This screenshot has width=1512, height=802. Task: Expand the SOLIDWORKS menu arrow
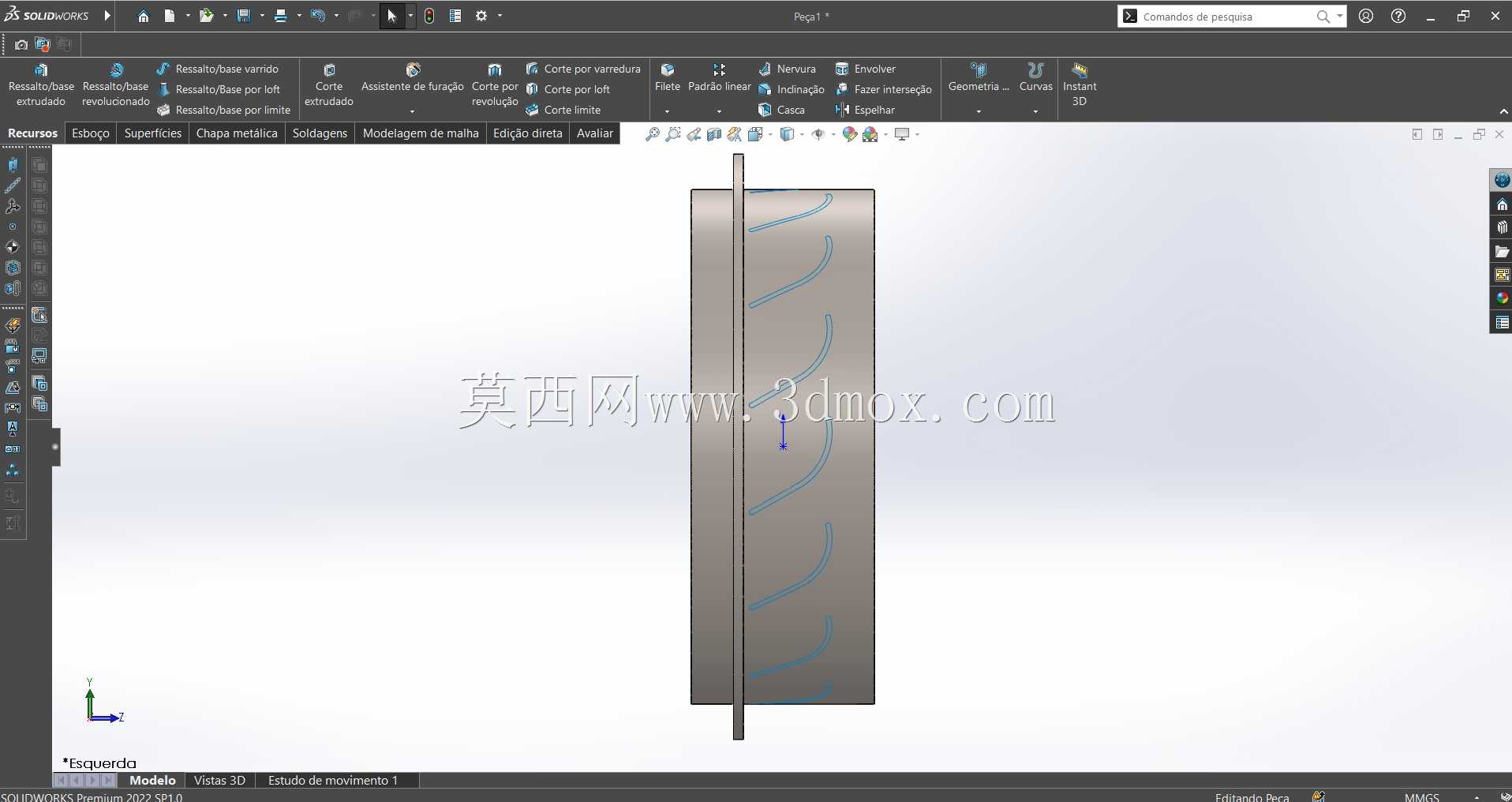coord(107,16)
